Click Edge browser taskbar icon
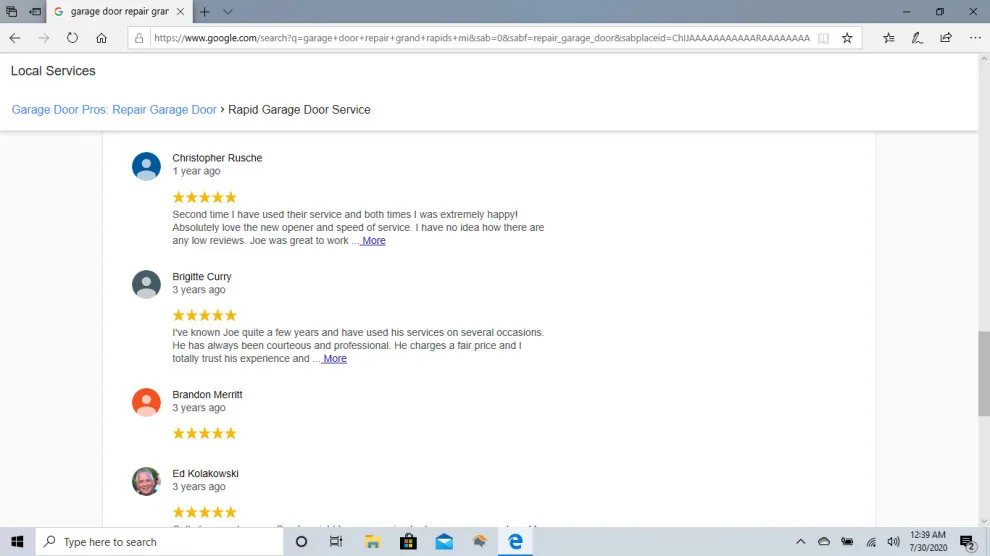The width and height of the screenshot is (990, 556). pos(515,541)
